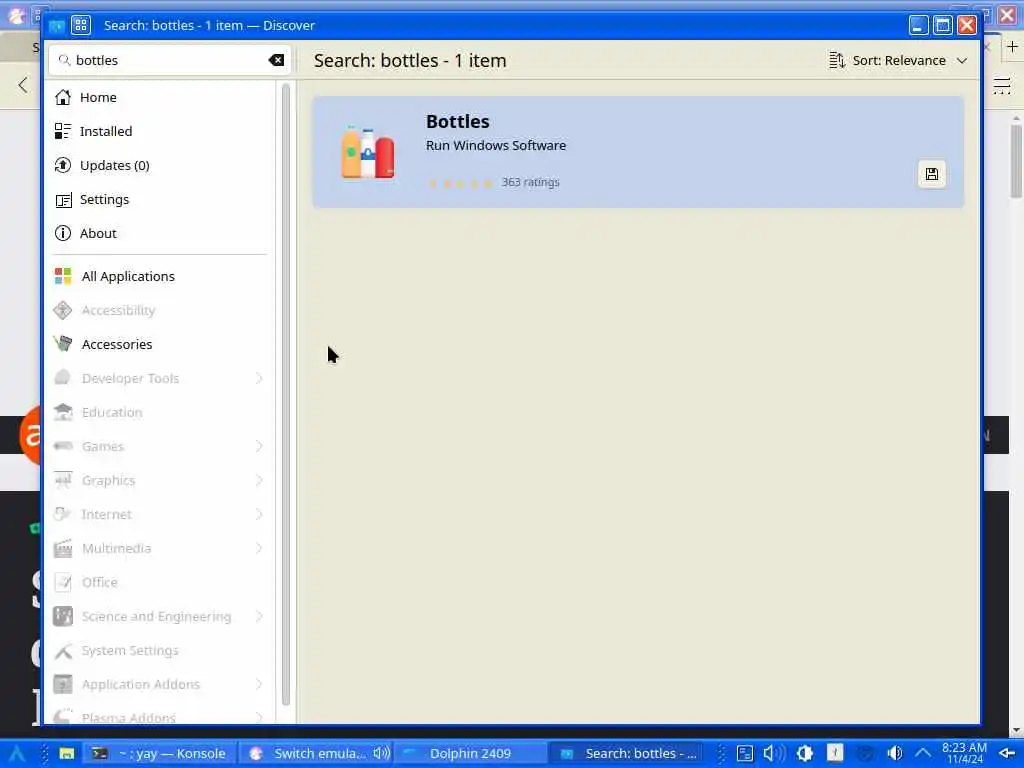Switch to Switch emula... taskbar entry
This screenshot has width=1024, height=768.
point(315,754)
